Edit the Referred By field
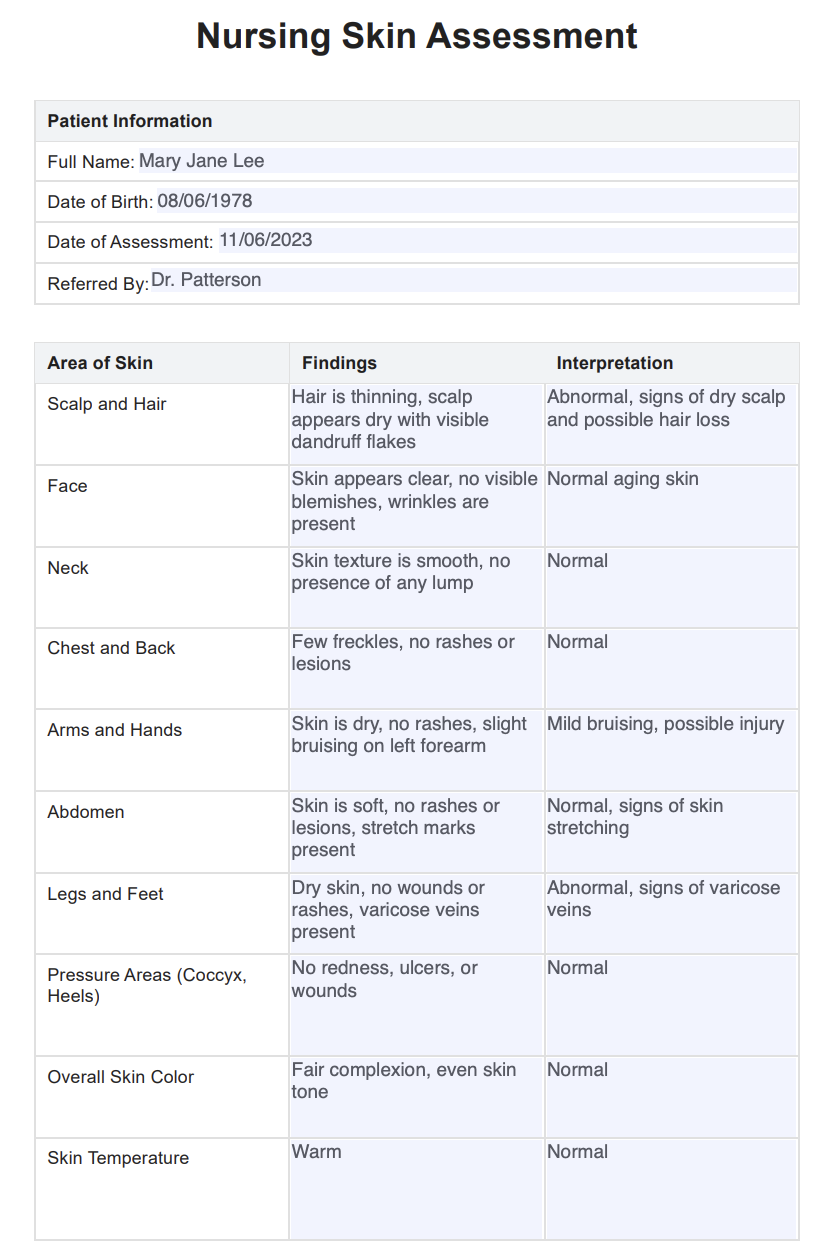This screenshot has height=1250, width=832. [473, 280]
